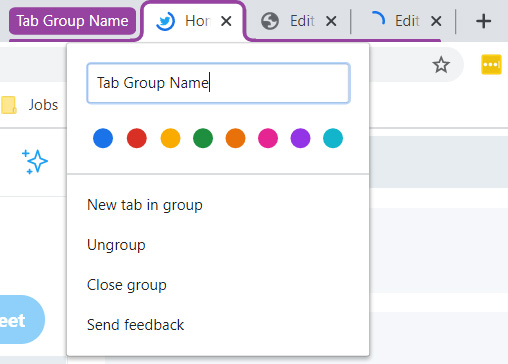Choose the purple group color
This screenshot has width=508, height=364.
300,138
